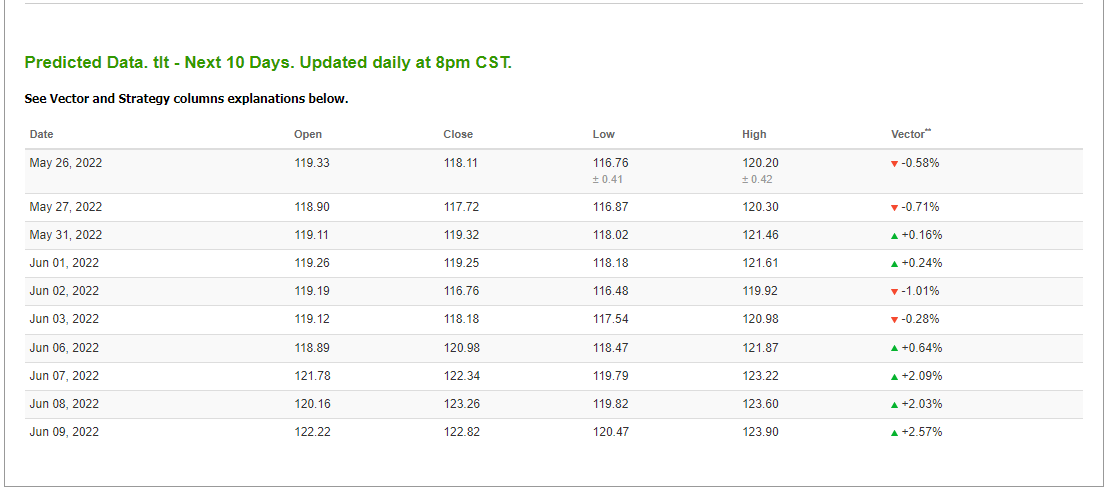Click the Low column header

603,134
